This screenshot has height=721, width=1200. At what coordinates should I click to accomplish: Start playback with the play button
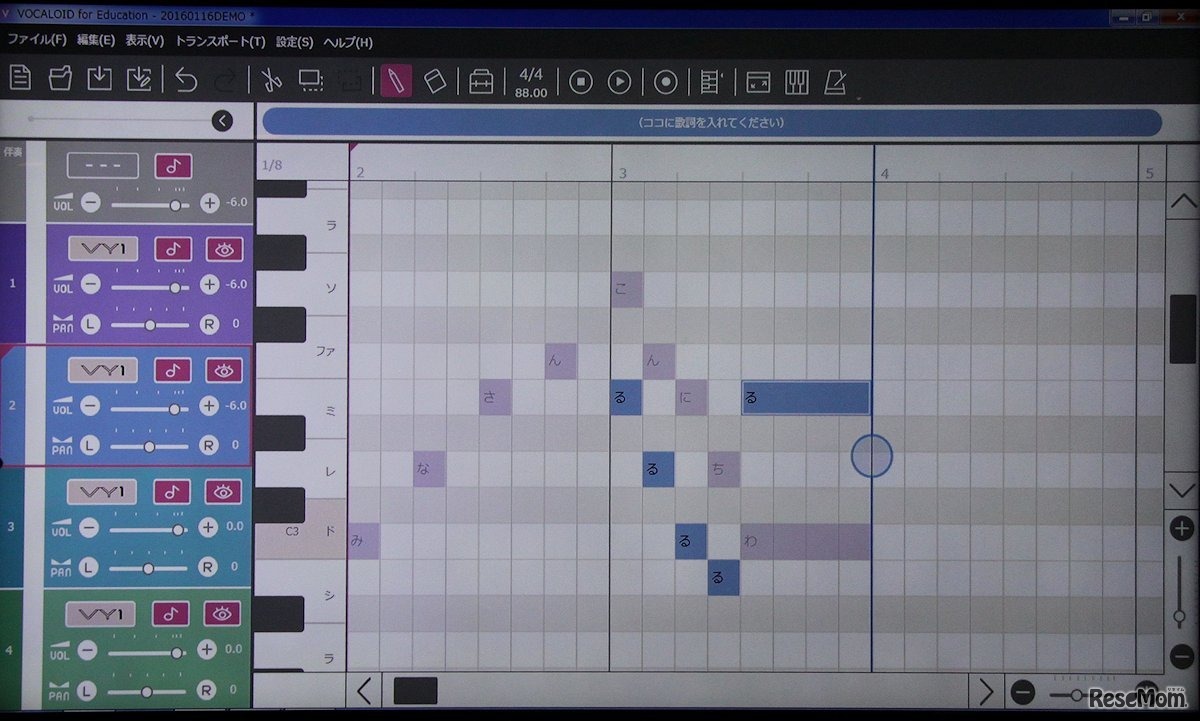coord(620,82)
